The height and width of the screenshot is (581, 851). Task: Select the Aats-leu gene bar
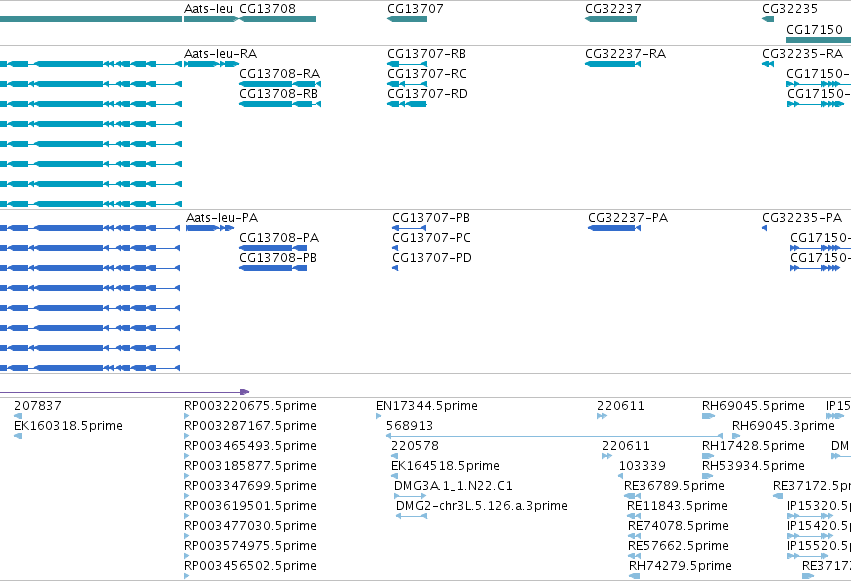tap(211, 19)
